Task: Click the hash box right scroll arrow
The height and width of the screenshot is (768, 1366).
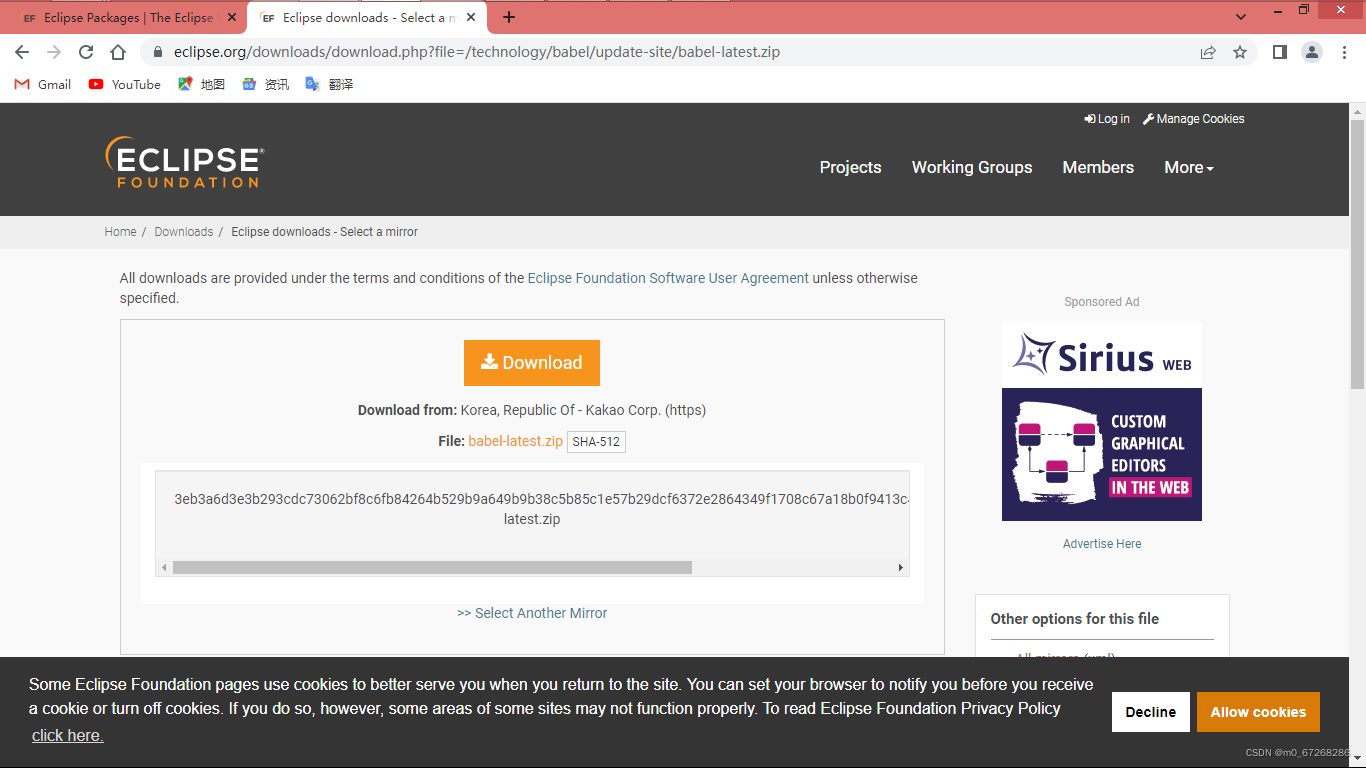Action: [900, 567]
